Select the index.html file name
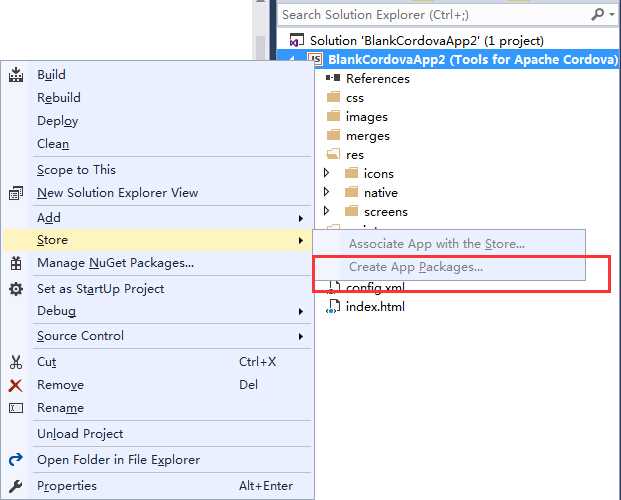The image size is (621, 500). point(375,307)
